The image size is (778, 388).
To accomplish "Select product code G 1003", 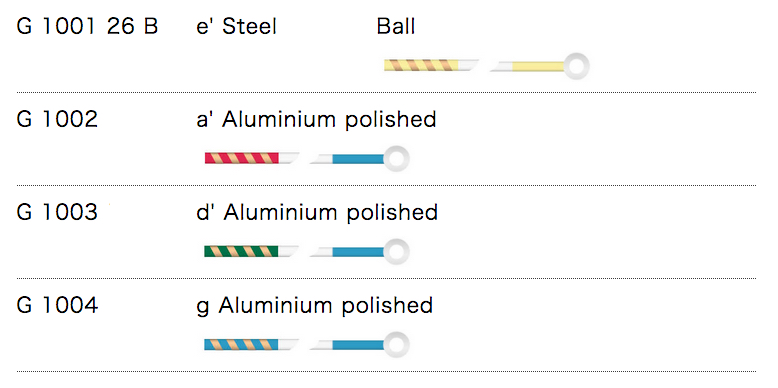I will pos(58,212).
